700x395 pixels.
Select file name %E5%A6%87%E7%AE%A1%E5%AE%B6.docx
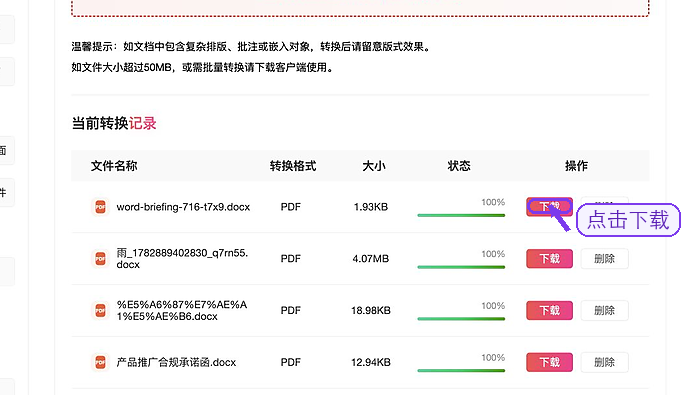182,311
